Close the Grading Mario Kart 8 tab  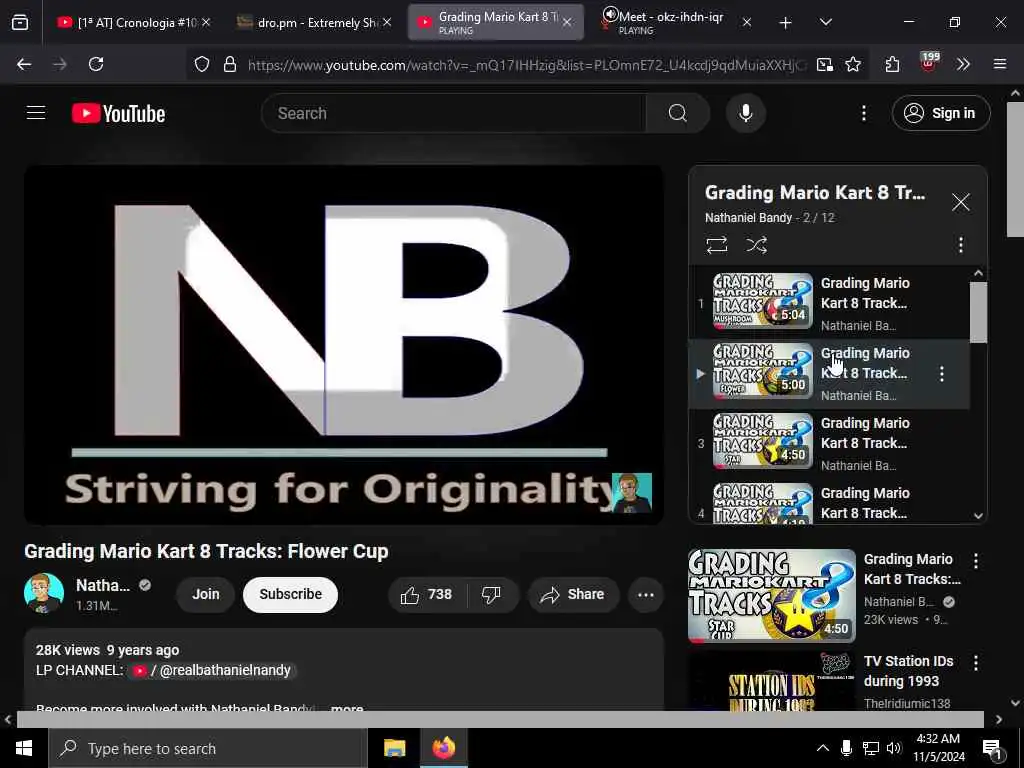[567, 23]
